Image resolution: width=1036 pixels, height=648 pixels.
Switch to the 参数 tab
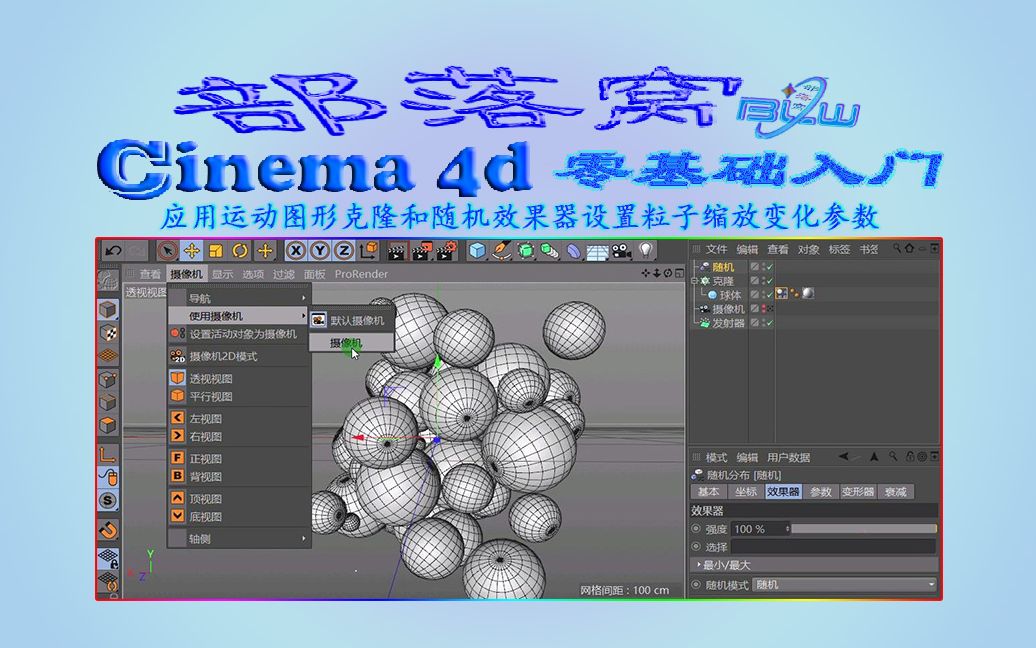[821, 491]
